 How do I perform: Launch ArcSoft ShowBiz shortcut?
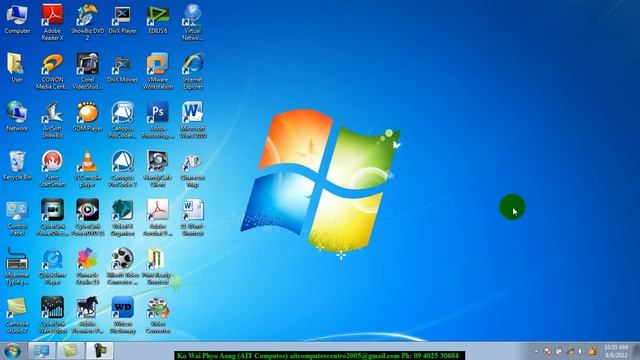click(x=52, y=120)
